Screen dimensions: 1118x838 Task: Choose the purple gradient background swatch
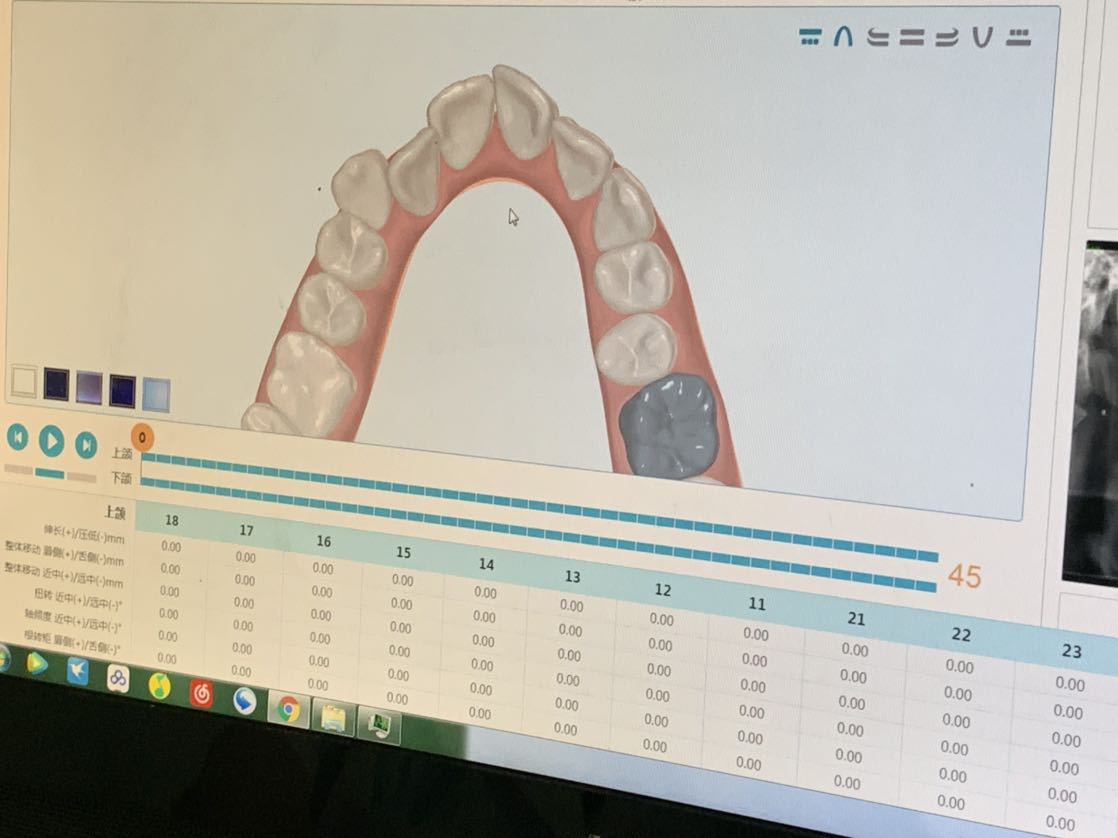[89, 388]
